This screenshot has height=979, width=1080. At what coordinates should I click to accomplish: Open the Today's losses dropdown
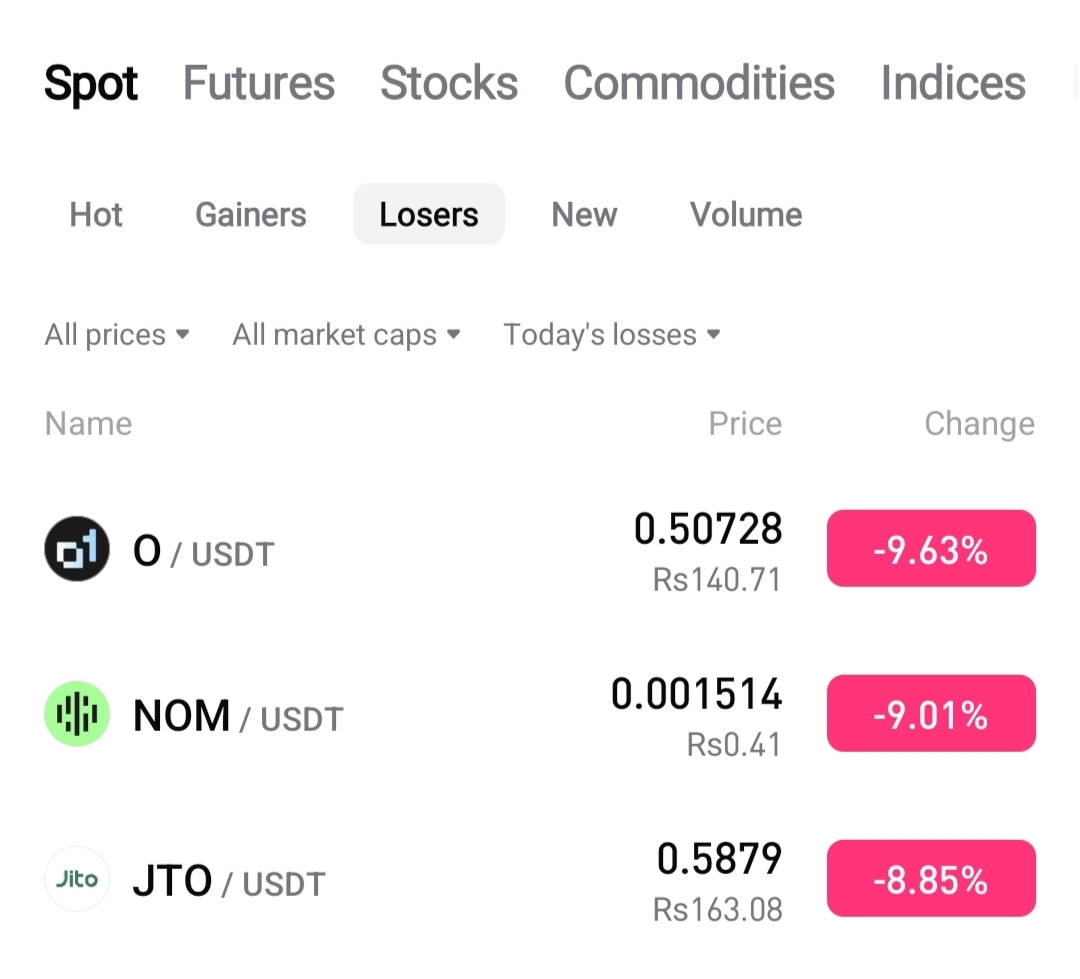pyautogui.click(x=612, y=335)
